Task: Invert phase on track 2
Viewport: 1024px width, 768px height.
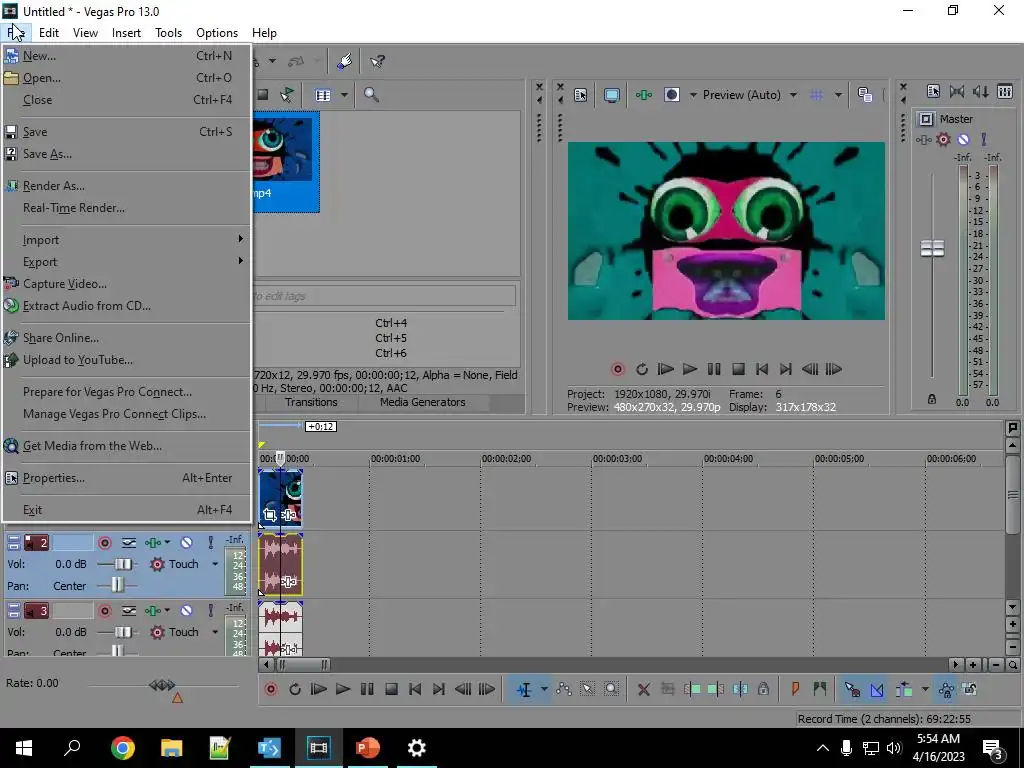Action: [129, 543]
